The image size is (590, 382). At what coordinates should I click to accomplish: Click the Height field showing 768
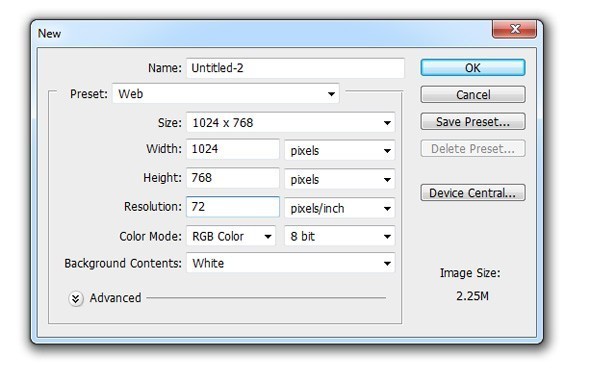click(x=233, y=178)
